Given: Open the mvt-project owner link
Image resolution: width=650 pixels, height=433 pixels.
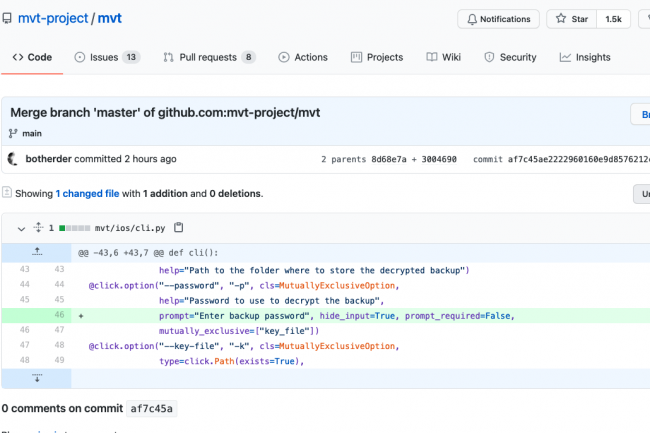Looking at the screenshot, I should [x=54, y=19].
